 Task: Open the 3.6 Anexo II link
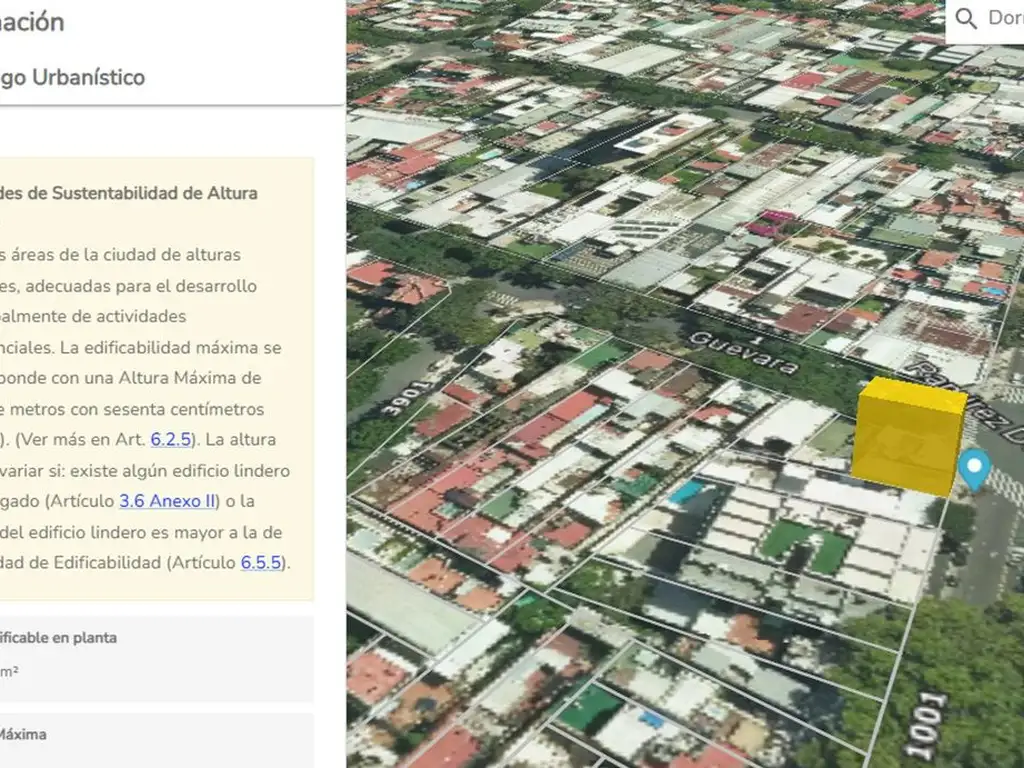point(168,501)
